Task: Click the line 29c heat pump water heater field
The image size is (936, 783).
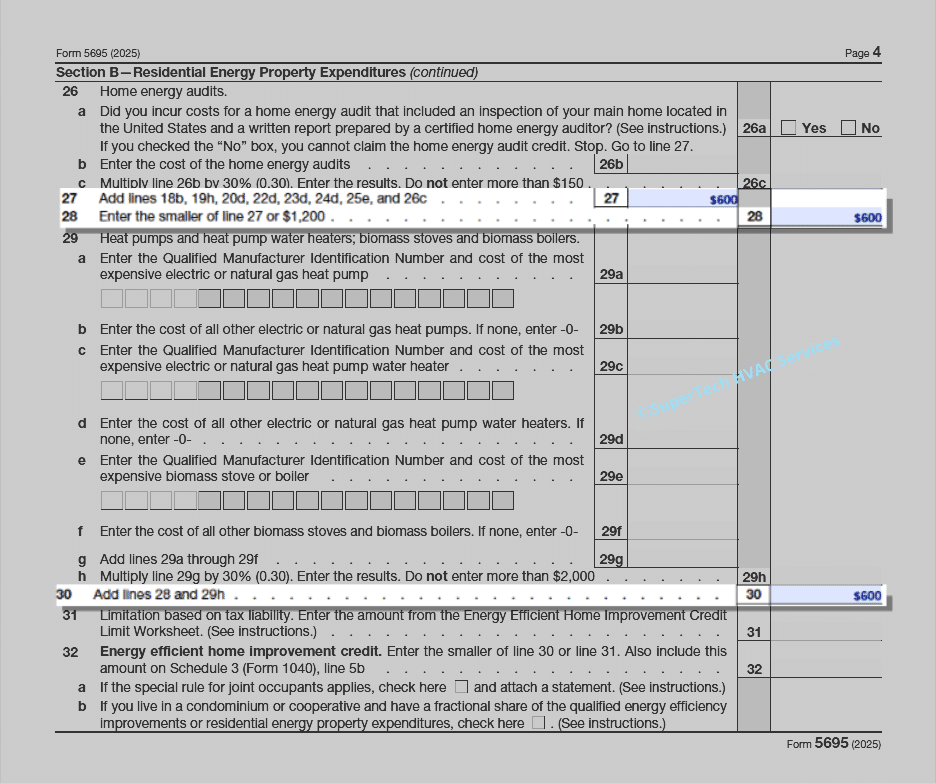Action: point(682,366)
